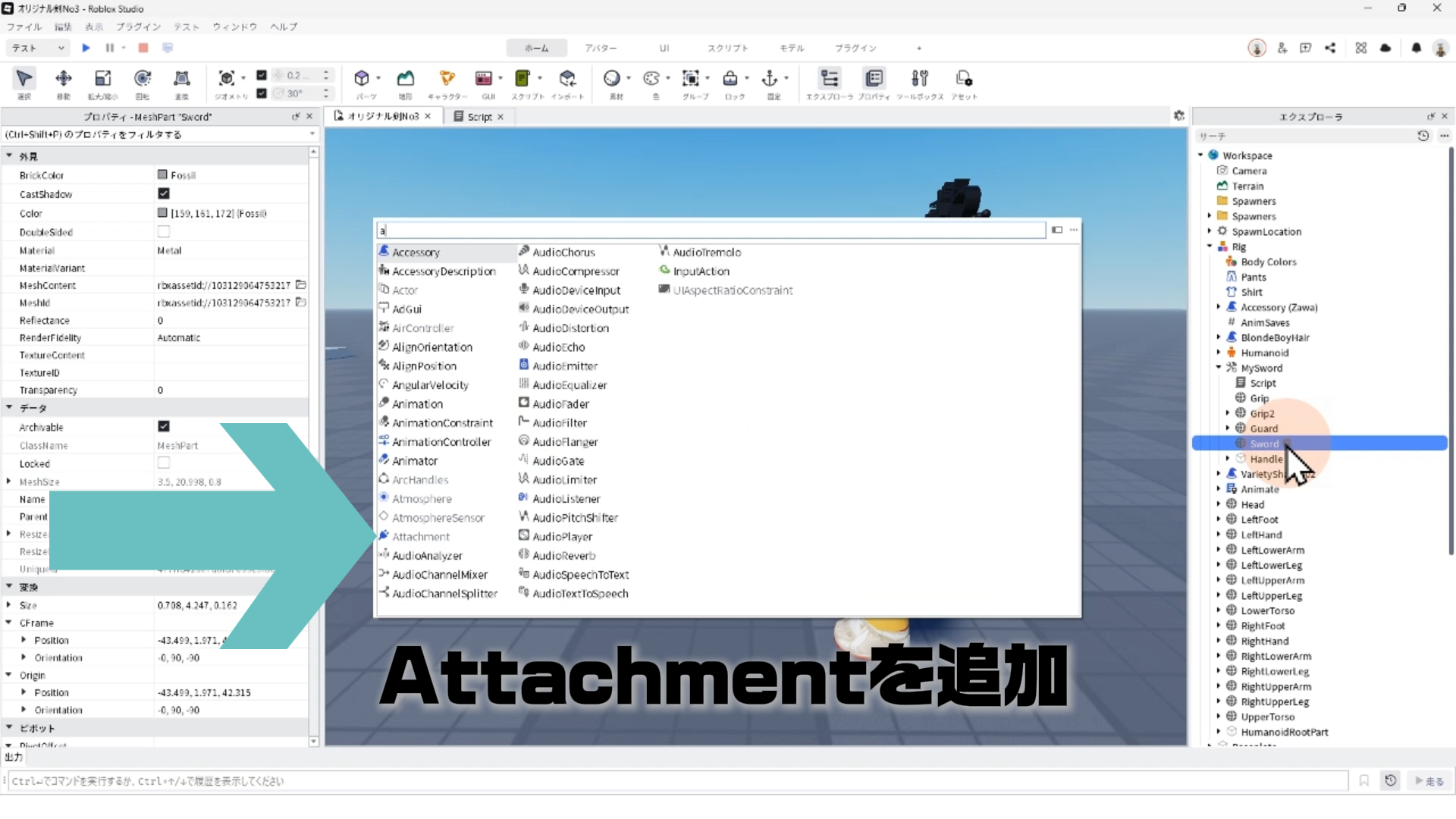Open the Toolbox panel icon
Screen dimensions: 1456x819
point(920,78)
